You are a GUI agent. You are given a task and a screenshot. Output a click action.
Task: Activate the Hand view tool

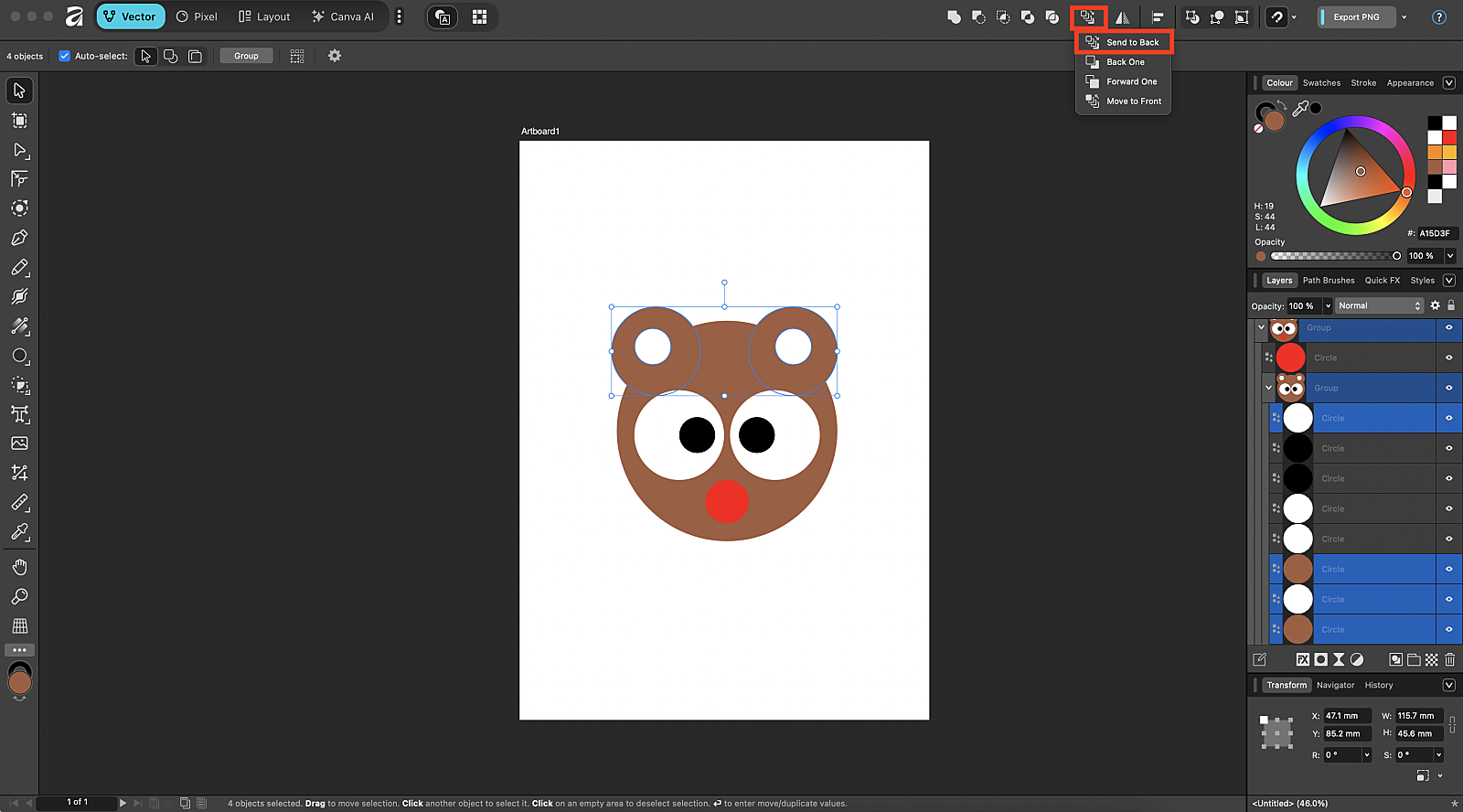pyautogui.click(x=19, y=568)
